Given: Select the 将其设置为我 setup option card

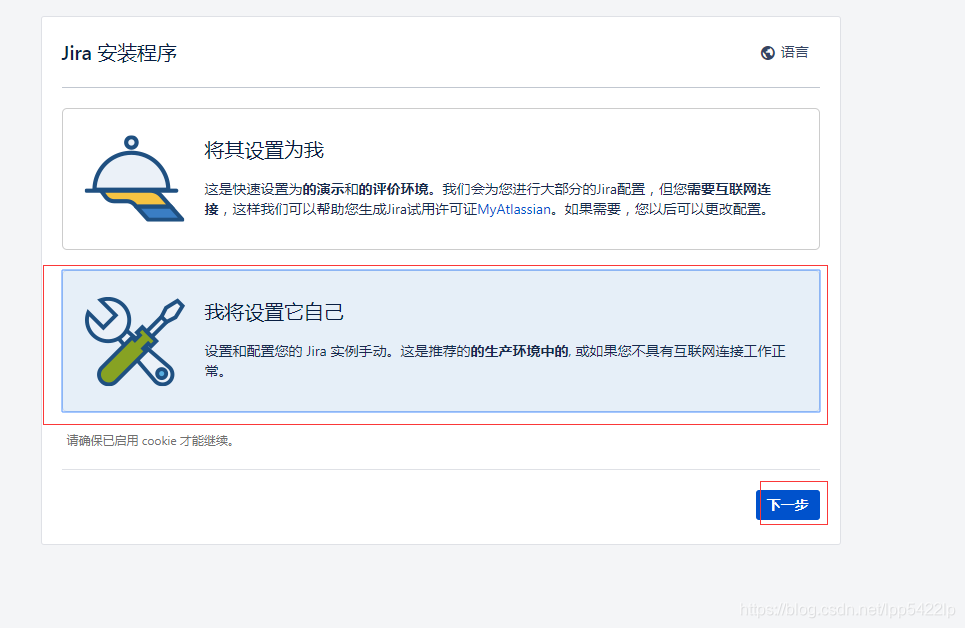Looking at the screenshot, I should click(x=441, y=179).
